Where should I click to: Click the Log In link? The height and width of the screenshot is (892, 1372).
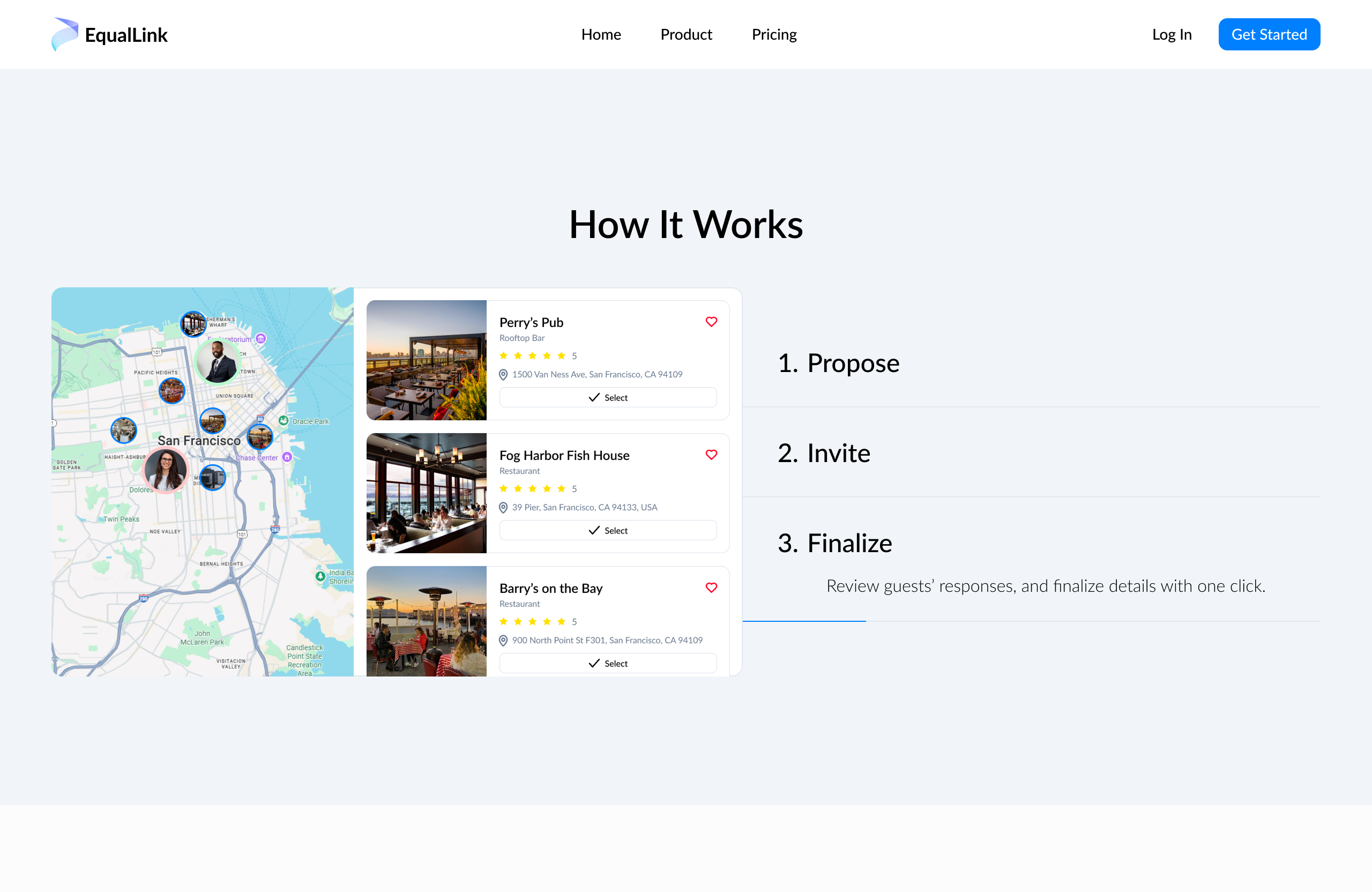pyautogui.click(x=1172, y=34)
